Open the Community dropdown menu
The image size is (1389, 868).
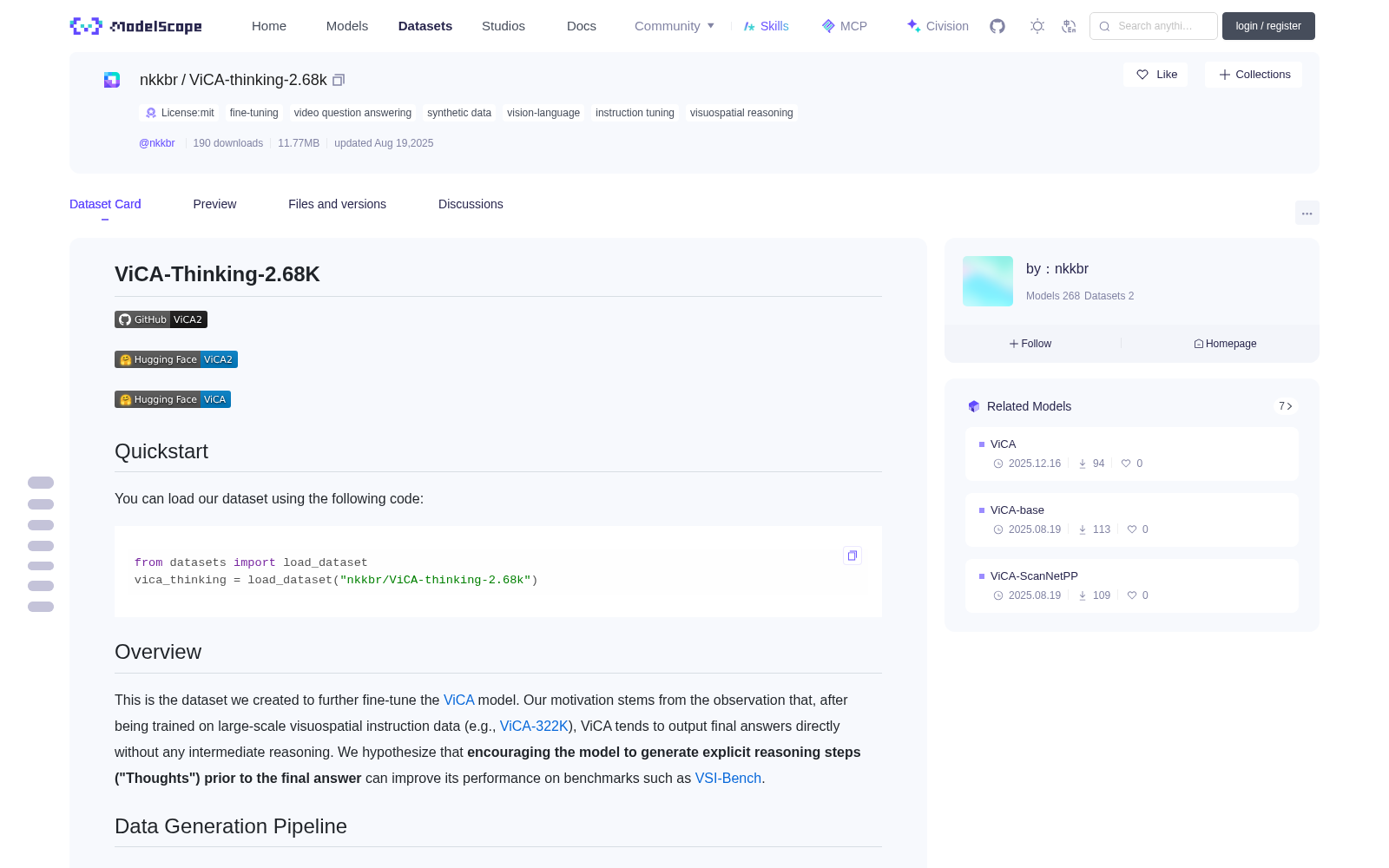(675, 26)
